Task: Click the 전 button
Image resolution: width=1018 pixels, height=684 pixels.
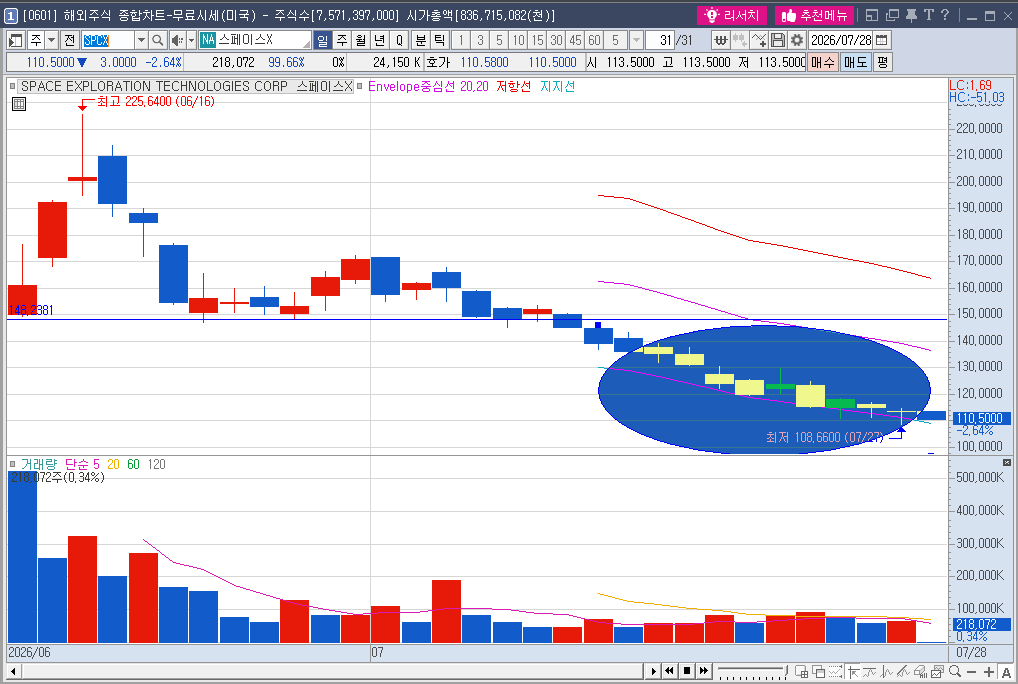Action: click(x=69, y=40)
